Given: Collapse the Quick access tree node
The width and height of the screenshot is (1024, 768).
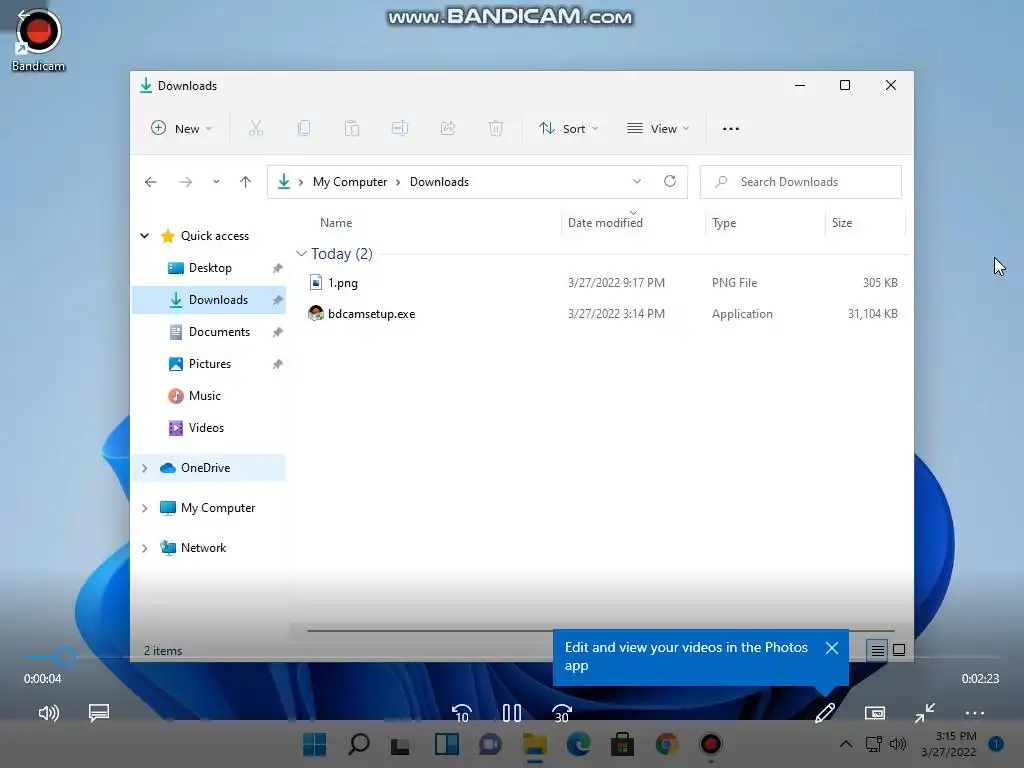Looking at the screenshot, I should point(144,236).
